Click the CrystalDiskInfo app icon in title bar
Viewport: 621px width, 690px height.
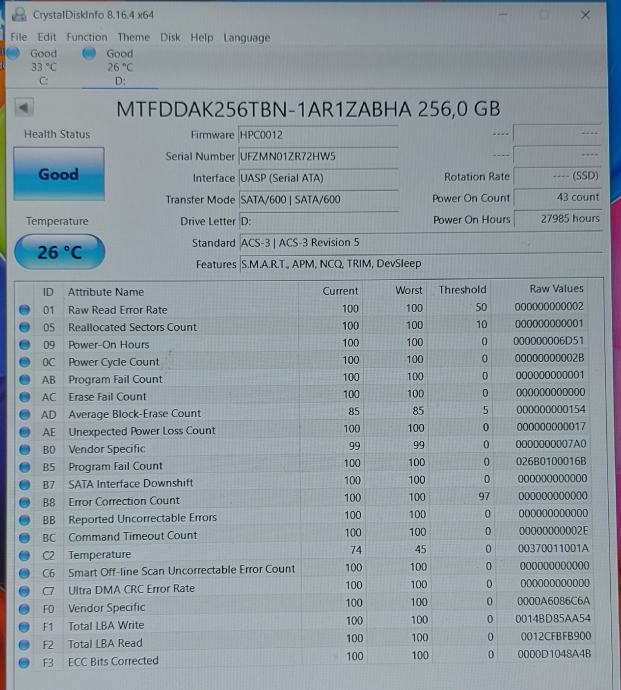(19, 14)
